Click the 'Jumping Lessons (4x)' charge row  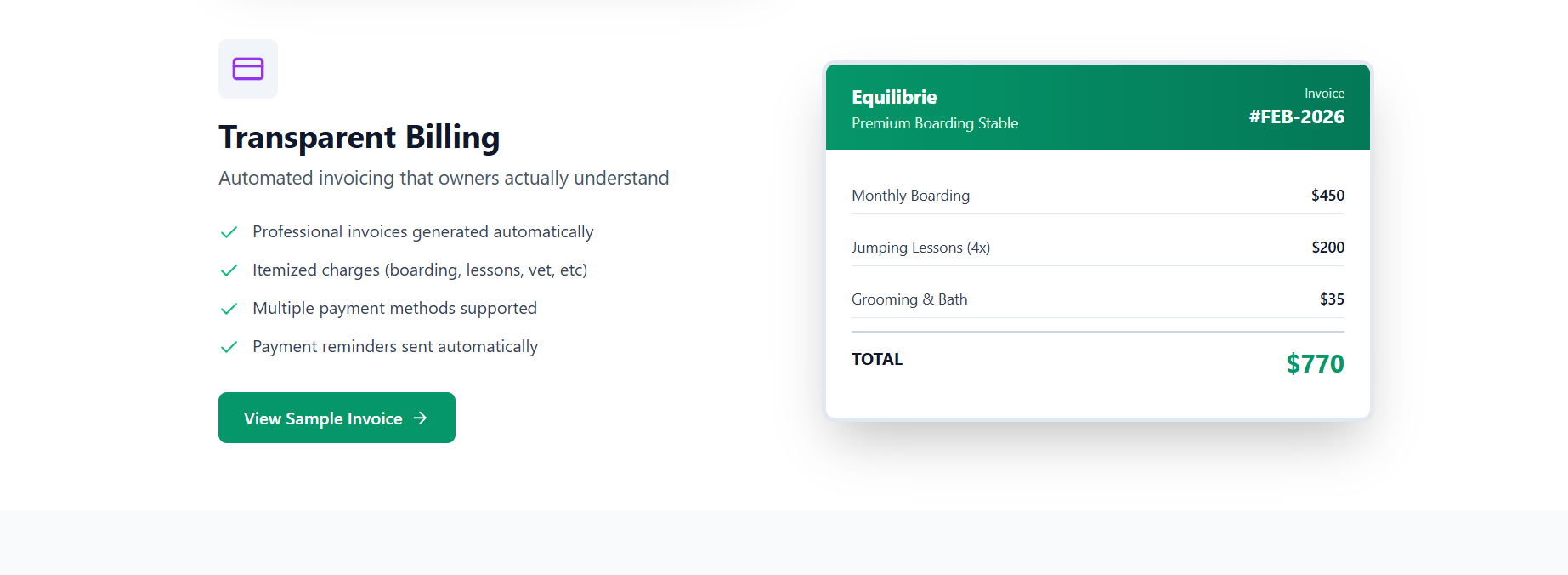tap(920, 247)
